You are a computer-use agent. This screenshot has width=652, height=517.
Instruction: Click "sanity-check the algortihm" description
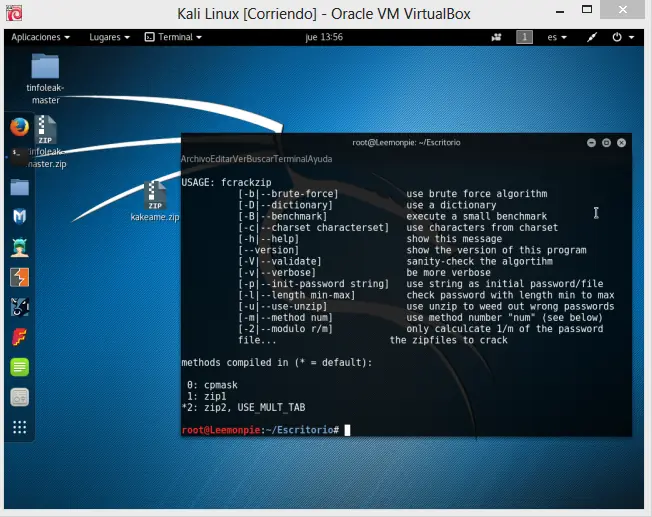click(479, 261)
